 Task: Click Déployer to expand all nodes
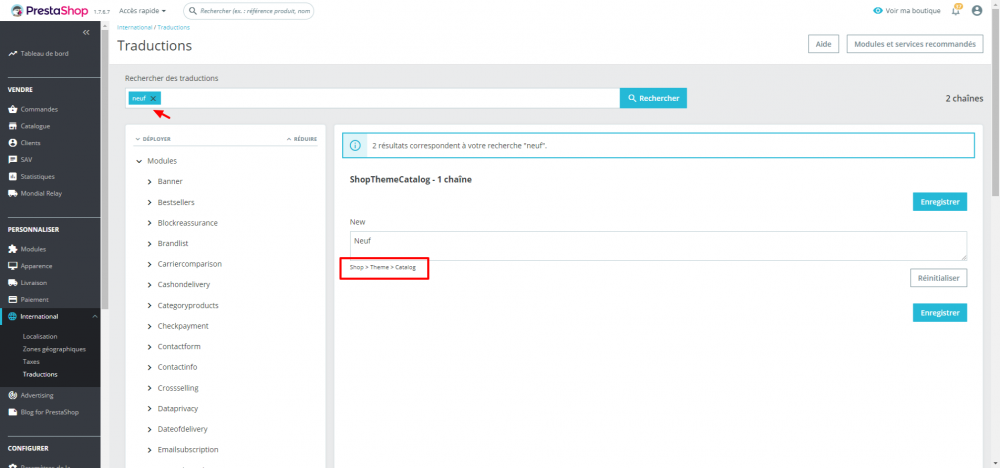pyautogui.click(x=152, y=139)
